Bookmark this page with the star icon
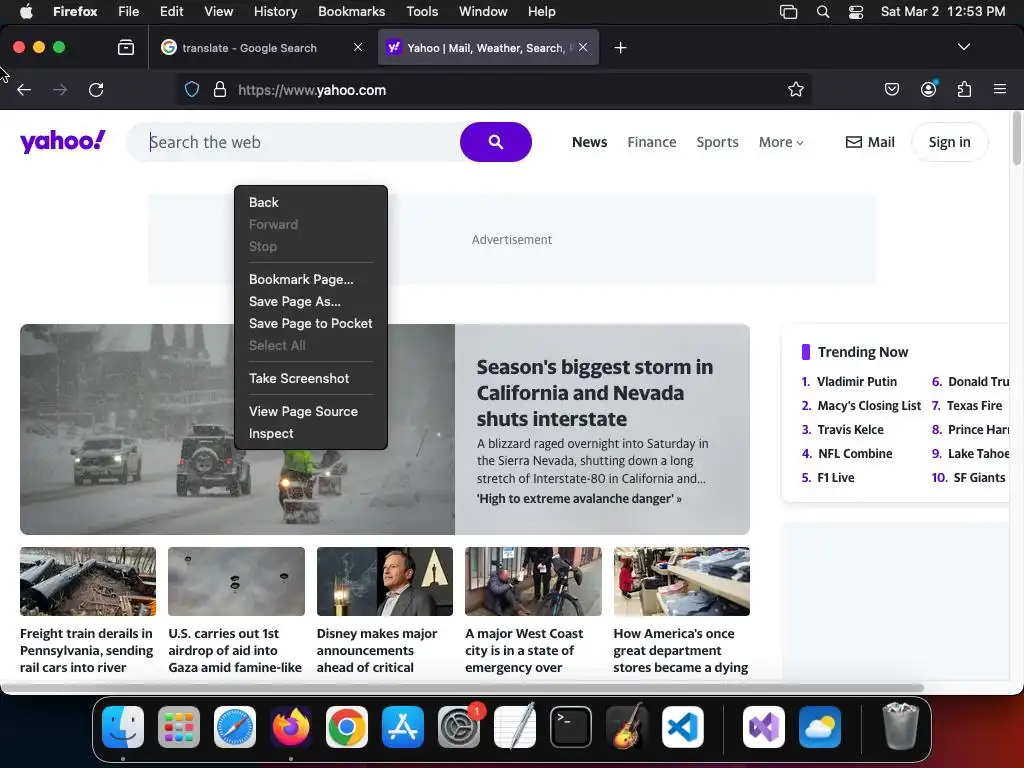This screenshot has height=768, width=1024. click(795, 89)
